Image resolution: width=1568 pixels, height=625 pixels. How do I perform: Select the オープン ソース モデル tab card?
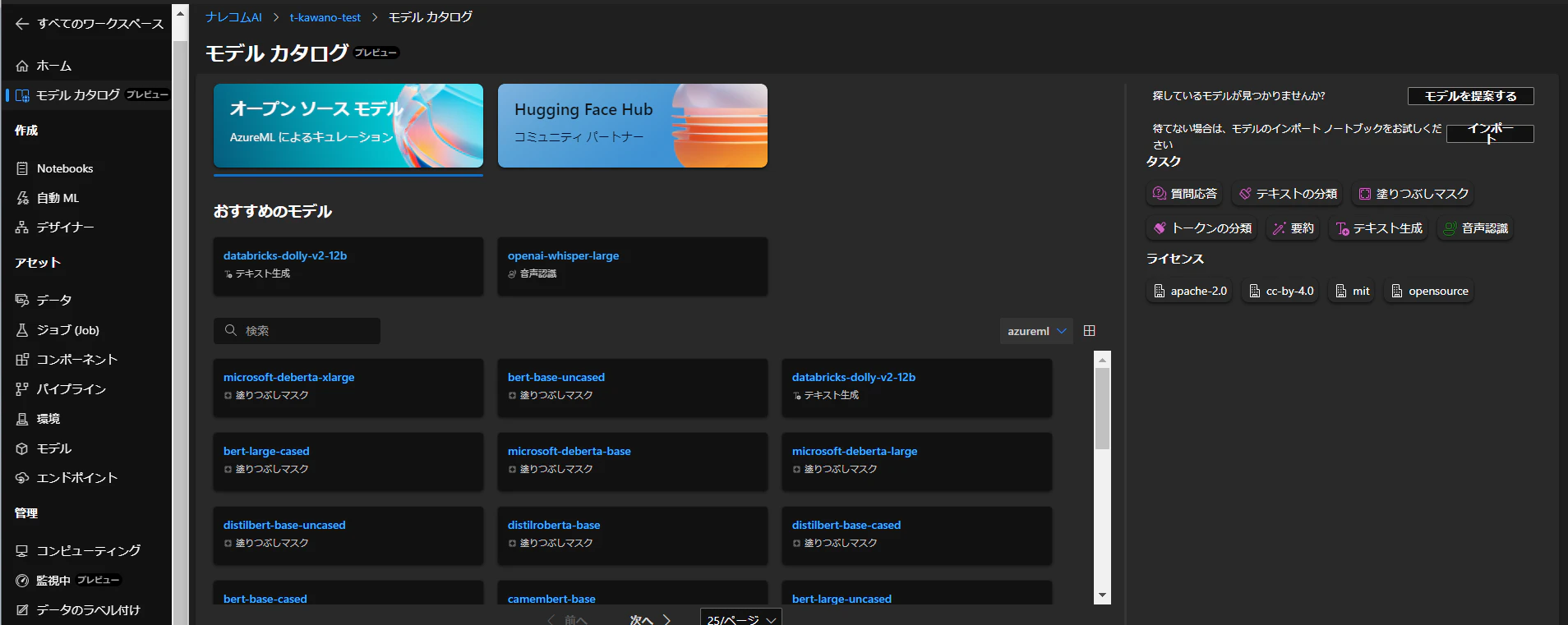click(348, 126)
